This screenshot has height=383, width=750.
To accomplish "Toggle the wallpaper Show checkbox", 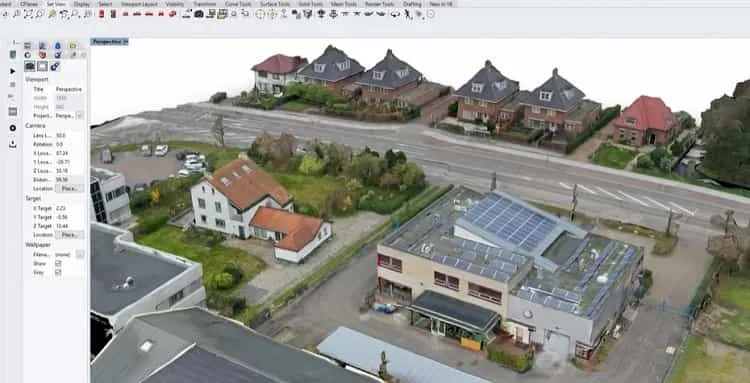I will pos(58,263).
